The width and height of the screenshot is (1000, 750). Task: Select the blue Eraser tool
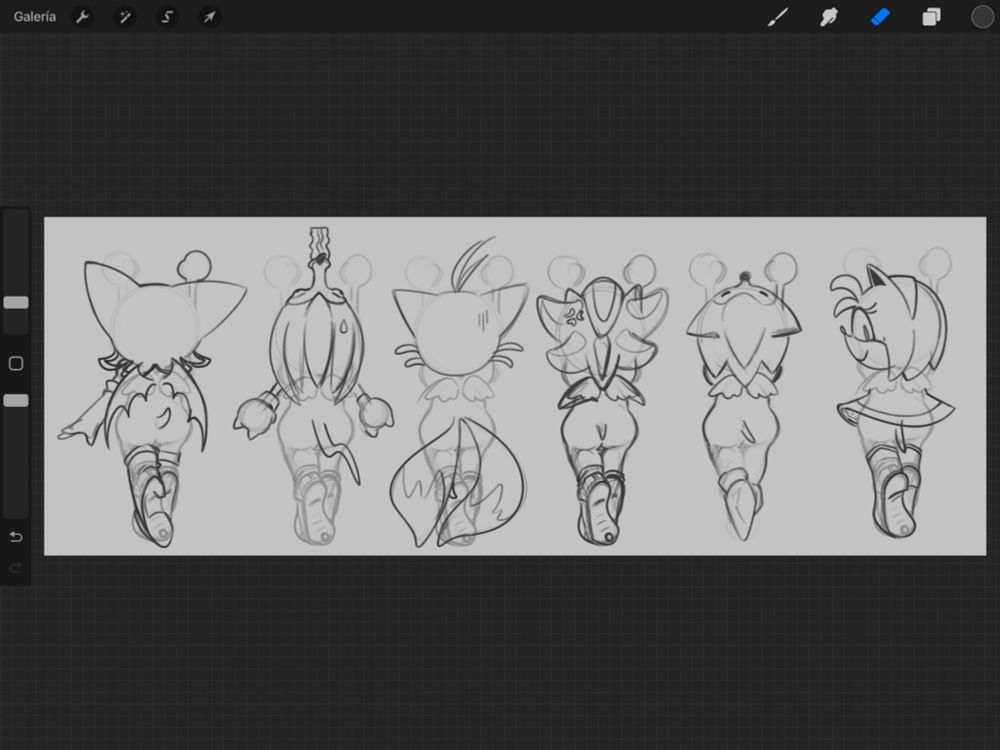click(x=880, y=17)
